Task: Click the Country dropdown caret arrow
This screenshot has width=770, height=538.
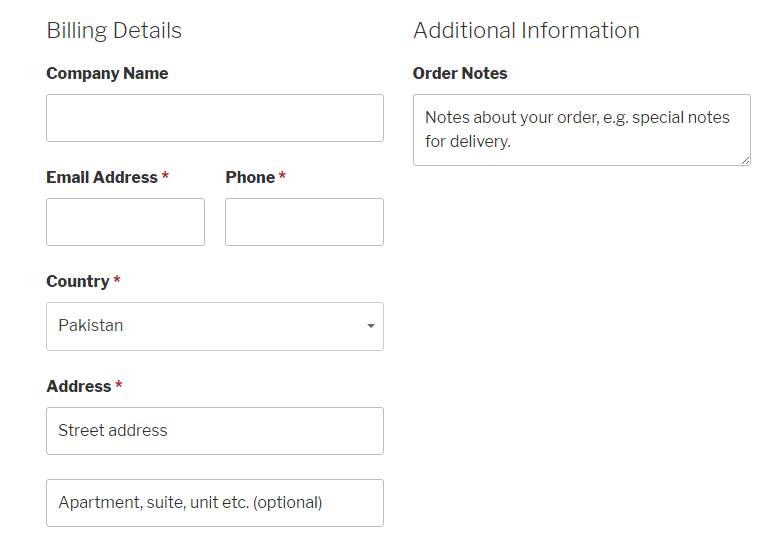Action: [371, 326]
